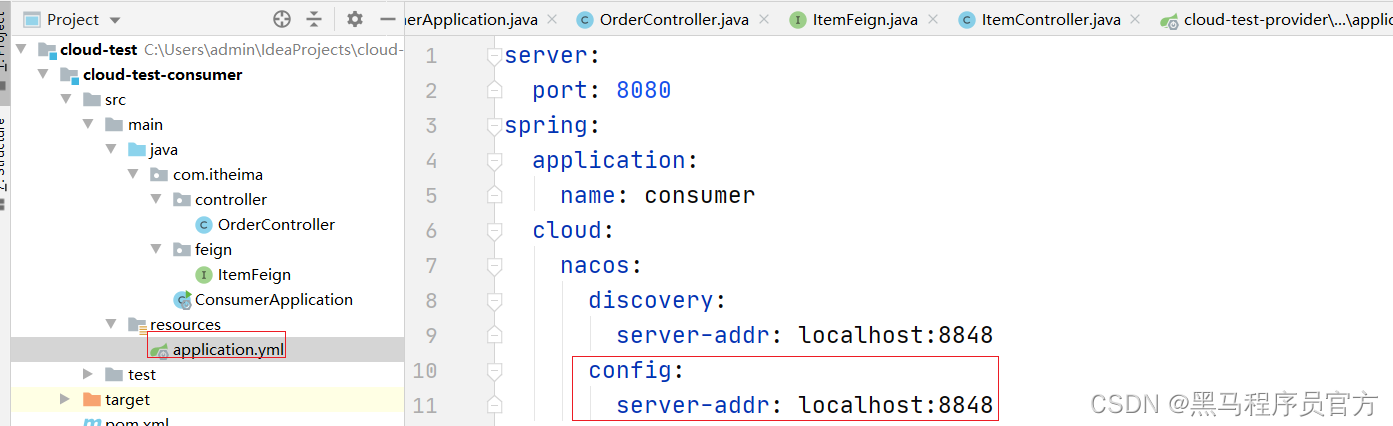The width and height of the screenshot is (1393, 426).
Task: Collapse the feign package node
Action: (x=156, y=249)
